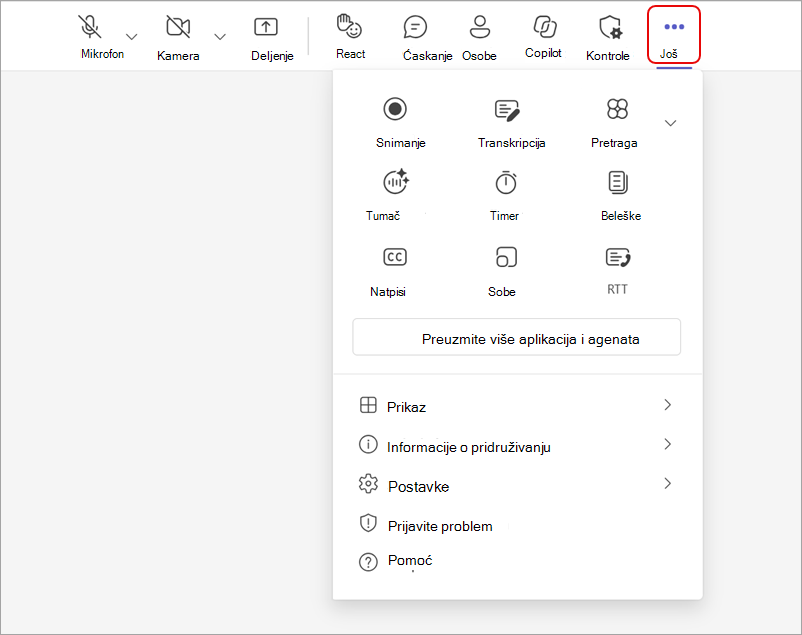The width and height of the screenshot is (802, 635).
Task: Start recording with the Snimanje icon
Action: click(x=395, y=109)
